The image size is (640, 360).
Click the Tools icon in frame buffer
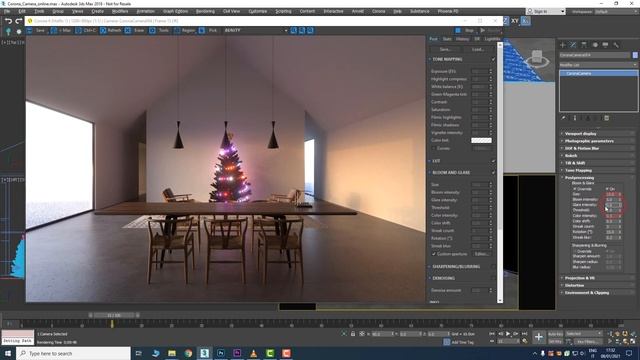152,31
